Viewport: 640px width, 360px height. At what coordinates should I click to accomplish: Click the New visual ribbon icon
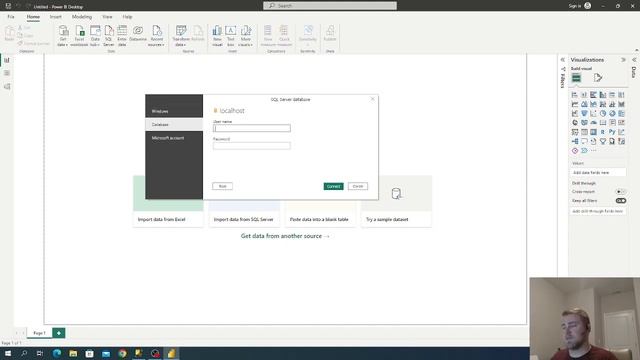coord(217,36)
